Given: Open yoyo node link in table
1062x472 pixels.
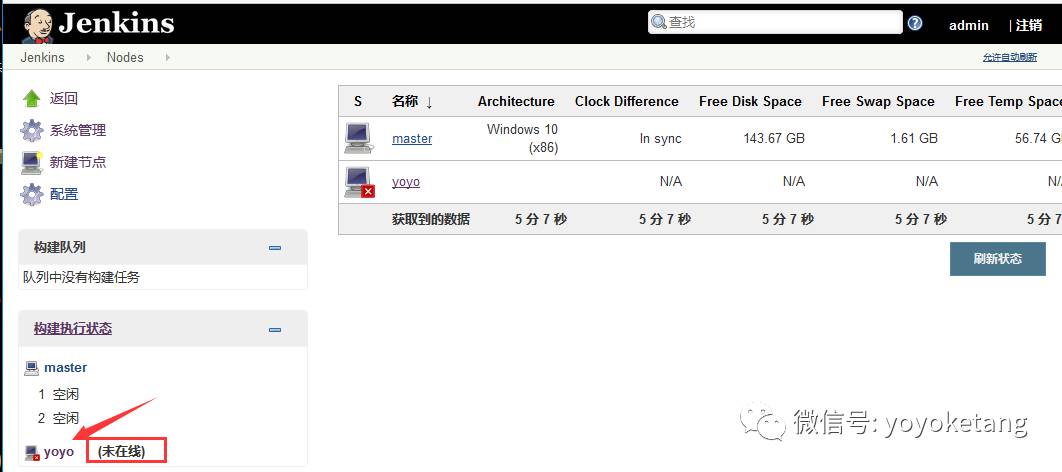Looking at the screenshot, I should (406, 181).
